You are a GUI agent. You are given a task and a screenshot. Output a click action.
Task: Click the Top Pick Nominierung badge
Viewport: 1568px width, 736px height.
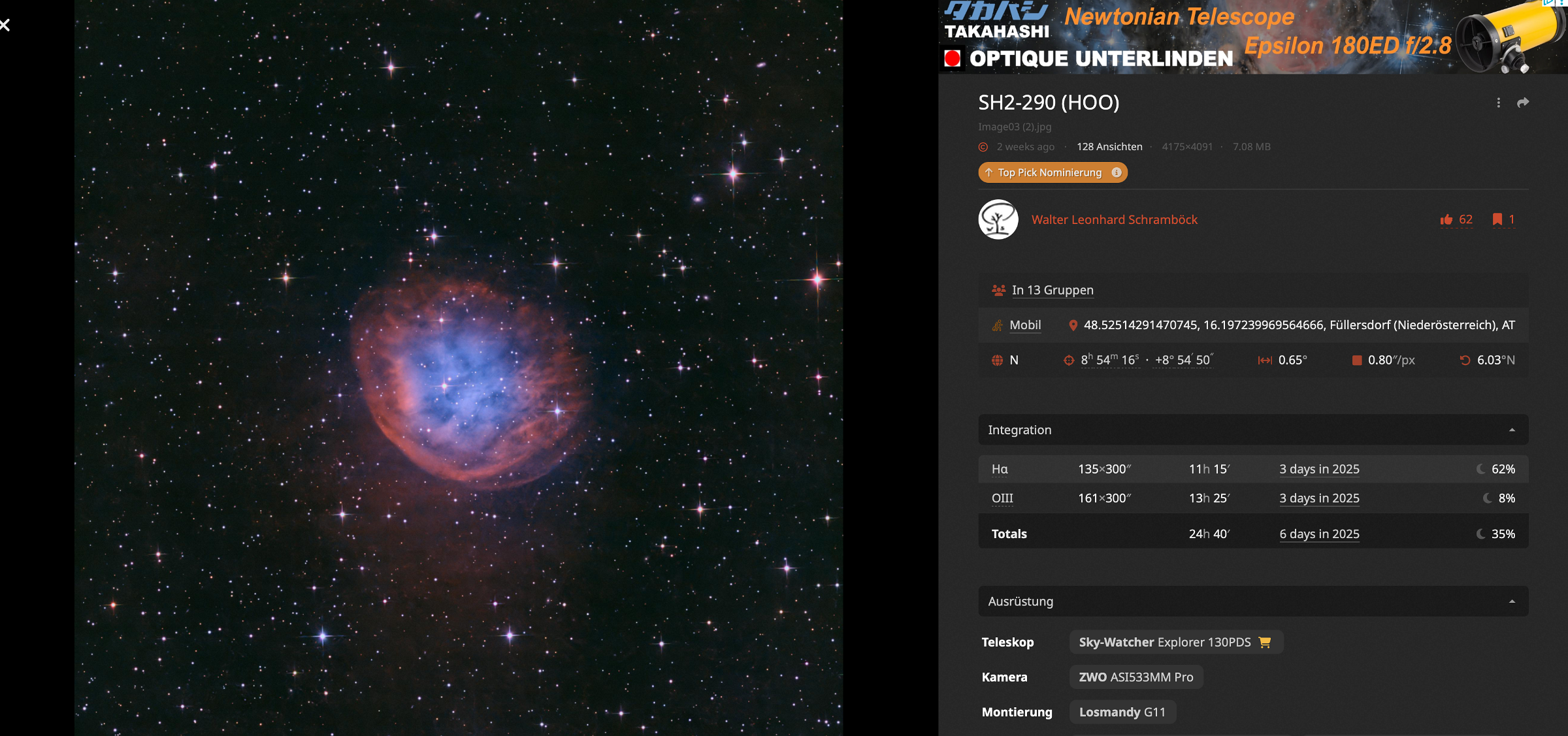pyautogui.click(x=1049, y=172)
